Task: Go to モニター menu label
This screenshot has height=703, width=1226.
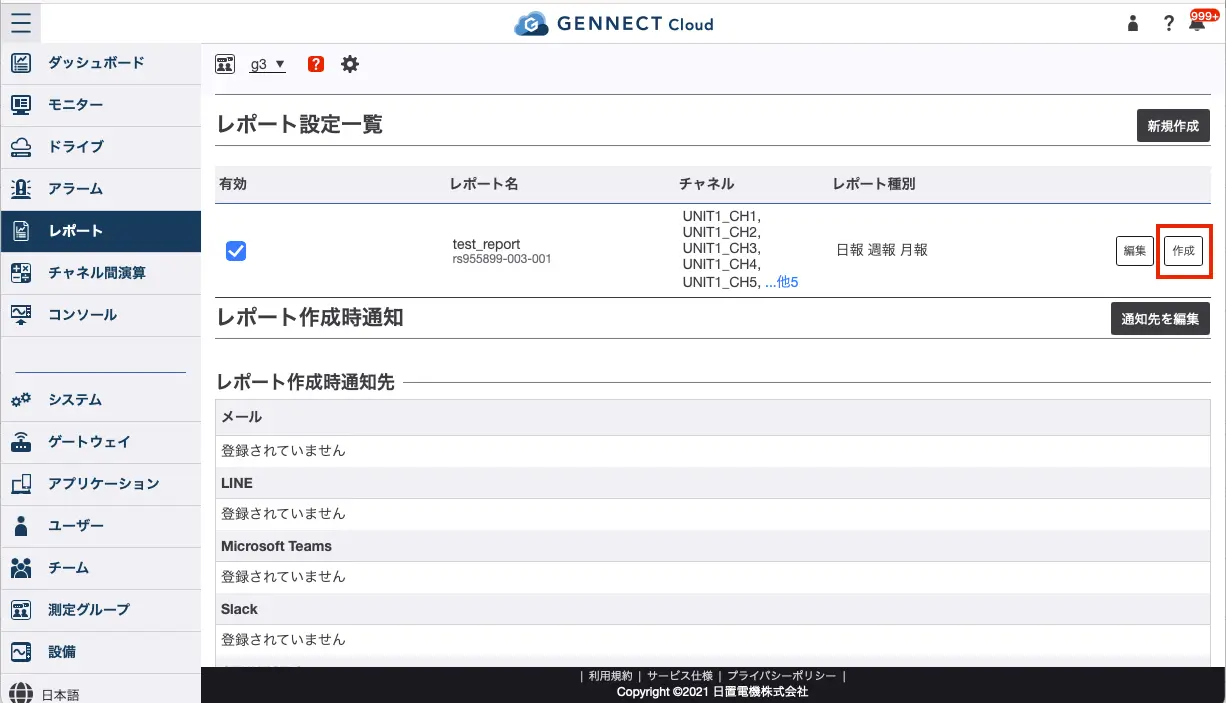Action: point(75,105)
